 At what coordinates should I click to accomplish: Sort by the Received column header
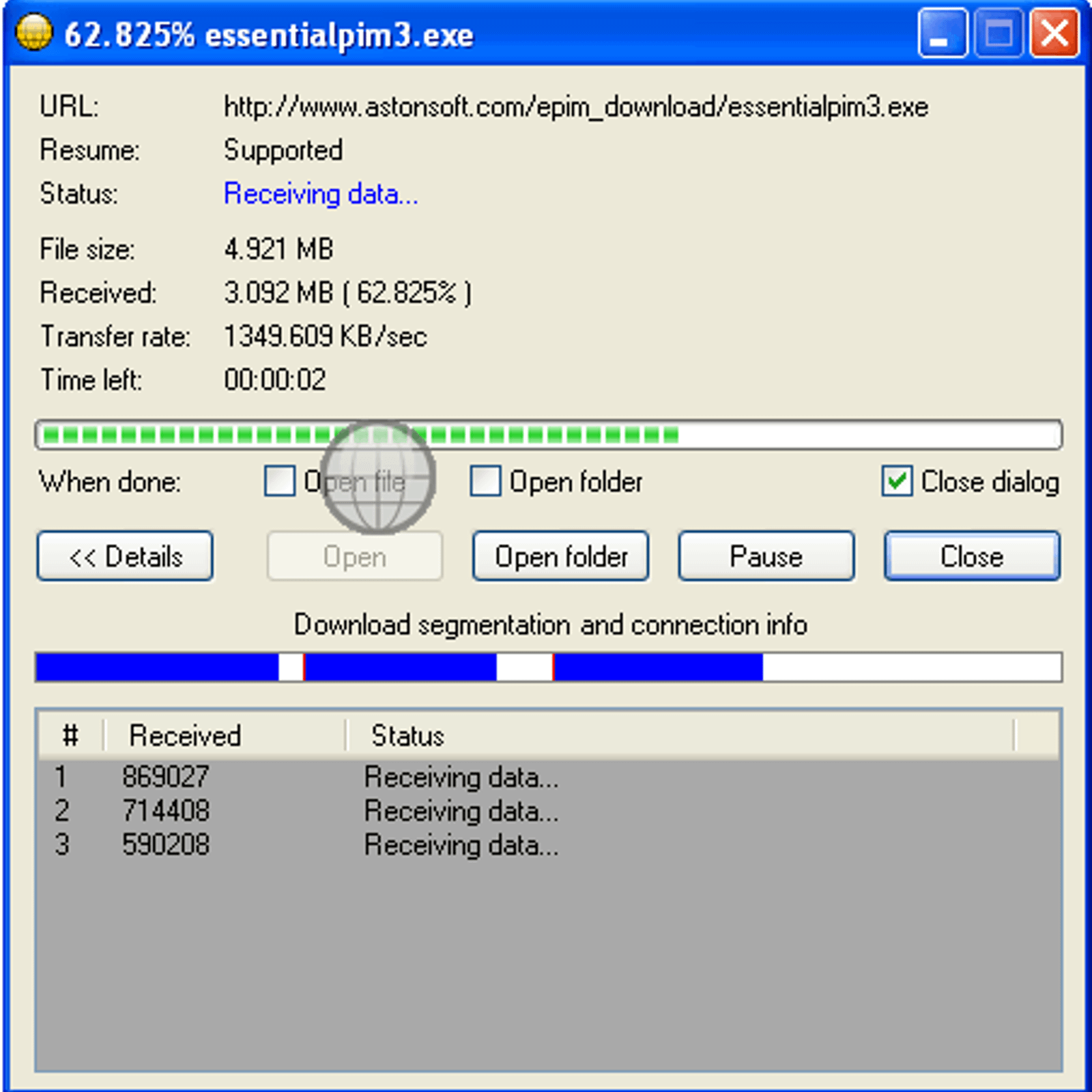coord(225,736)
